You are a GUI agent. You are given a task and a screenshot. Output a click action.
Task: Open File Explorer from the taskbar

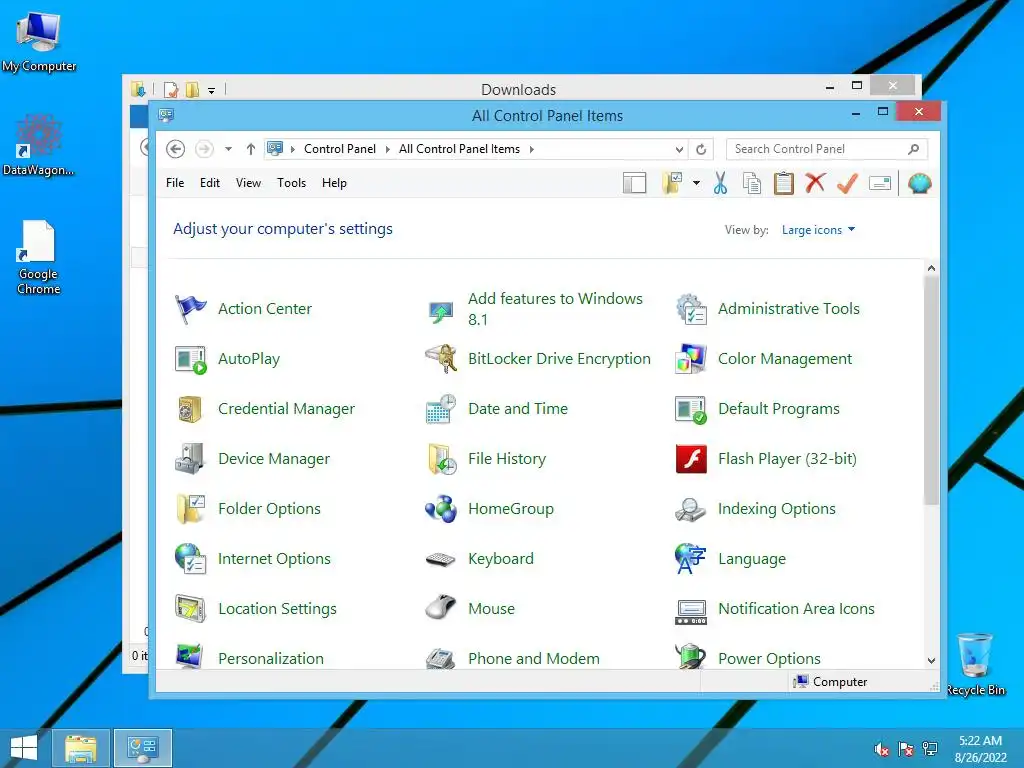click(80, 748)
